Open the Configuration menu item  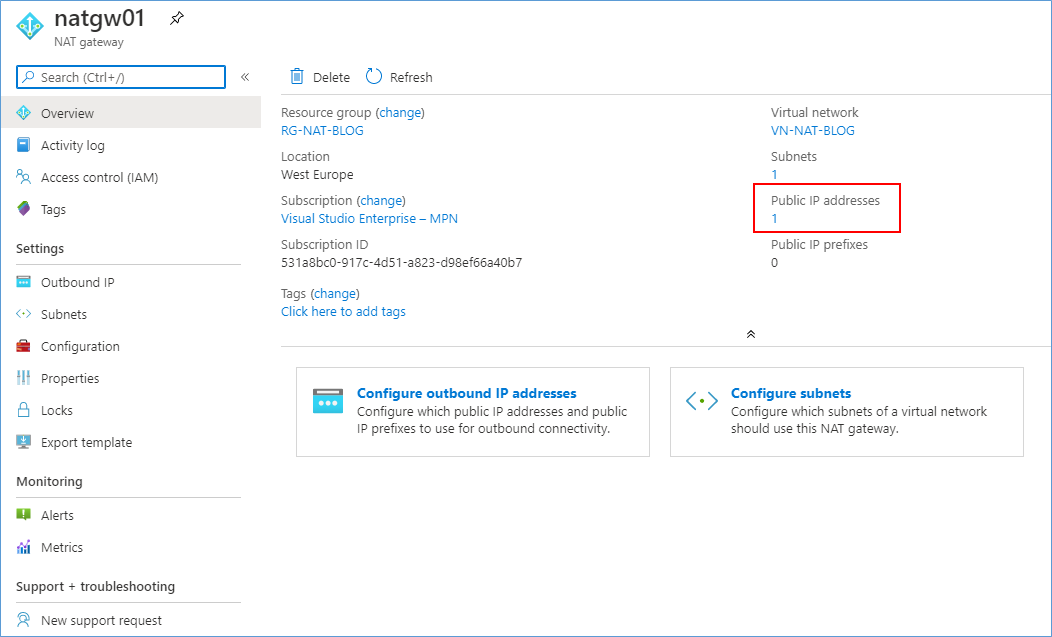[x=80, y=347]
